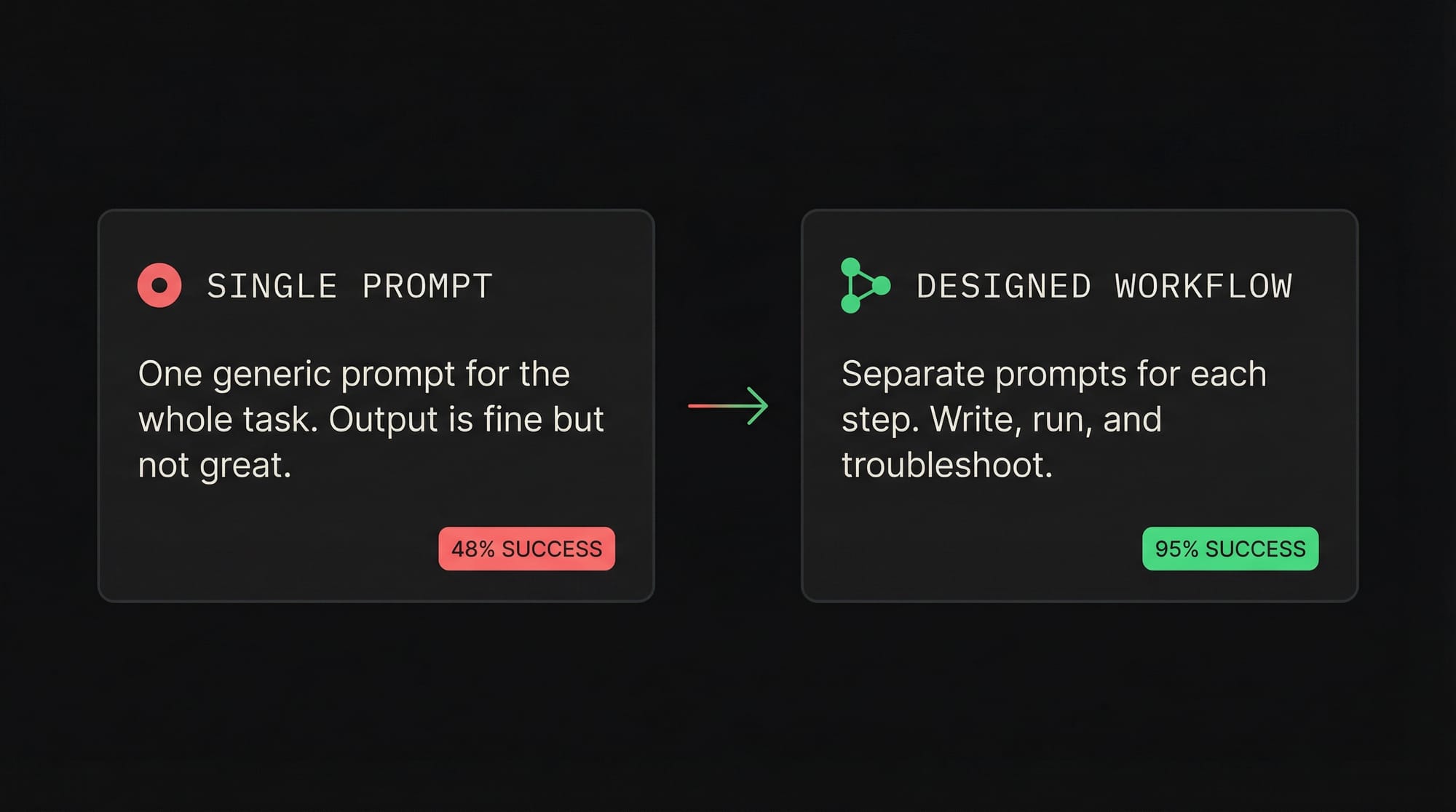Click the line "step. Write, run, and"
Screen dimensions: 1456x812
[x=1001, y=420]
